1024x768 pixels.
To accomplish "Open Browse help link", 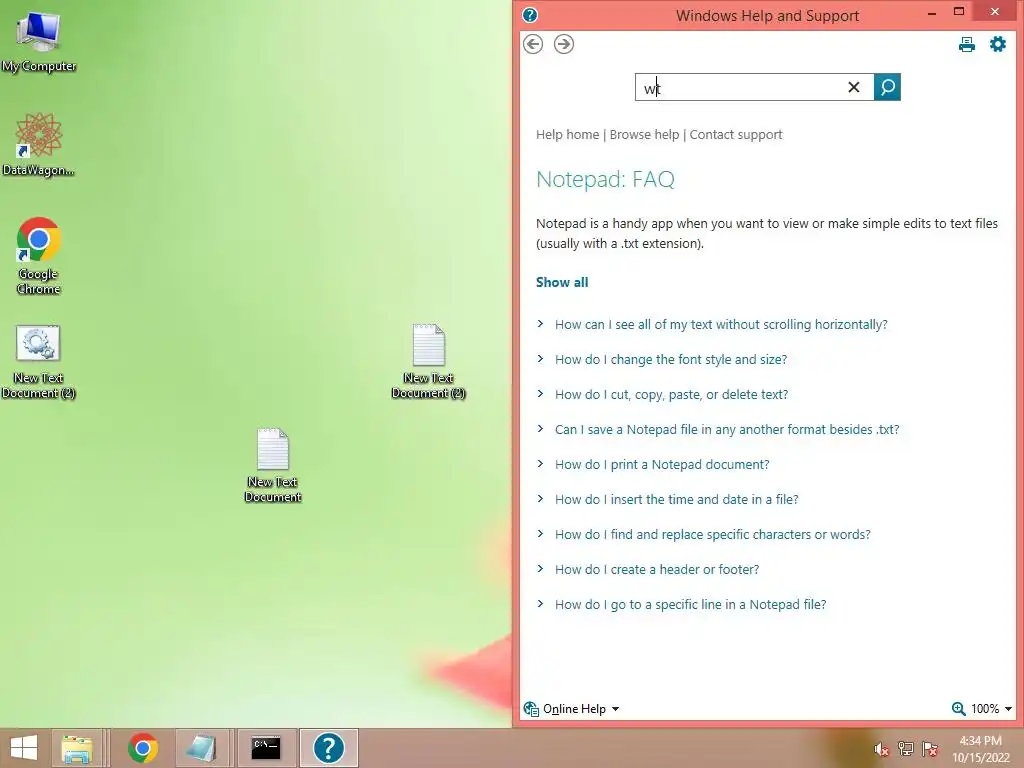I will click(x=644, y=135).
